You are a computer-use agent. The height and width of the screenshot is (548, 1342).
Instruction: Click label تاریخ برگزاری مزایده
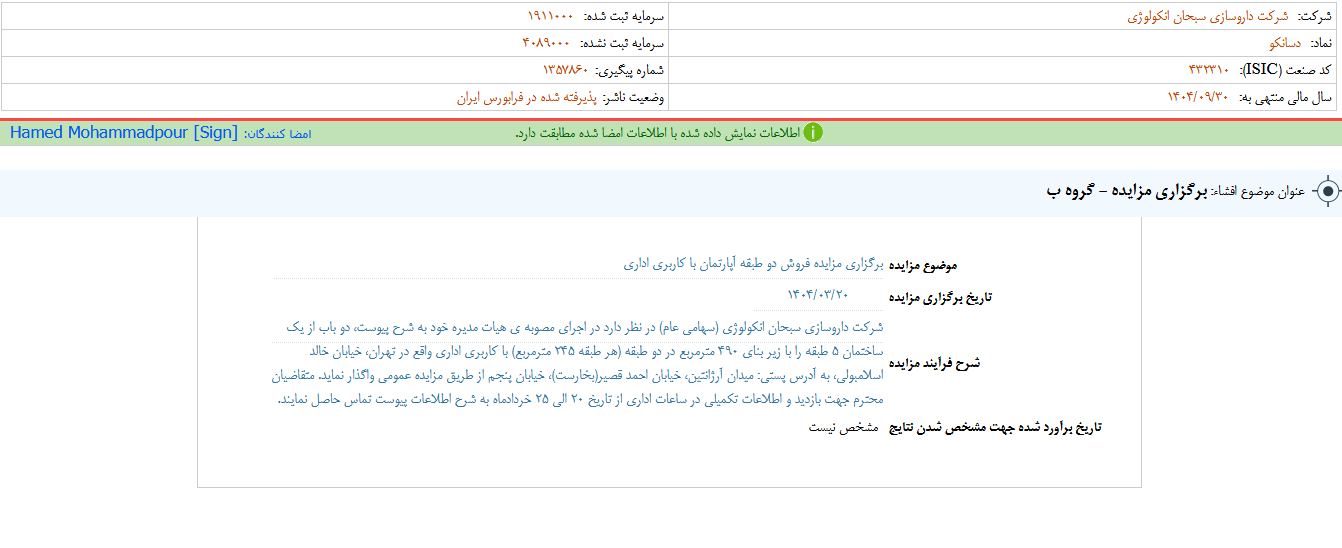tap(941, 297)
